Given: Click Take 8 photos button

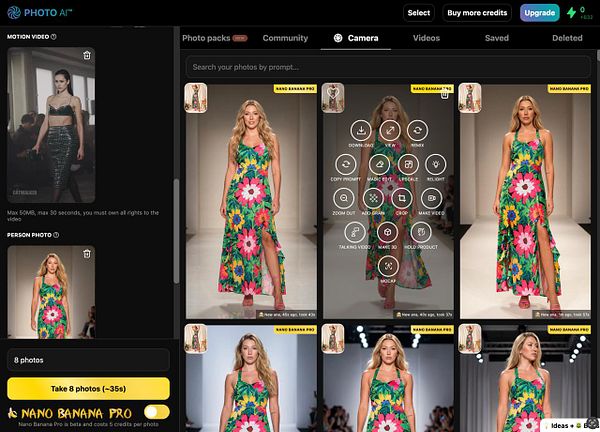Looking at the screenshot, I should (88, 389).
